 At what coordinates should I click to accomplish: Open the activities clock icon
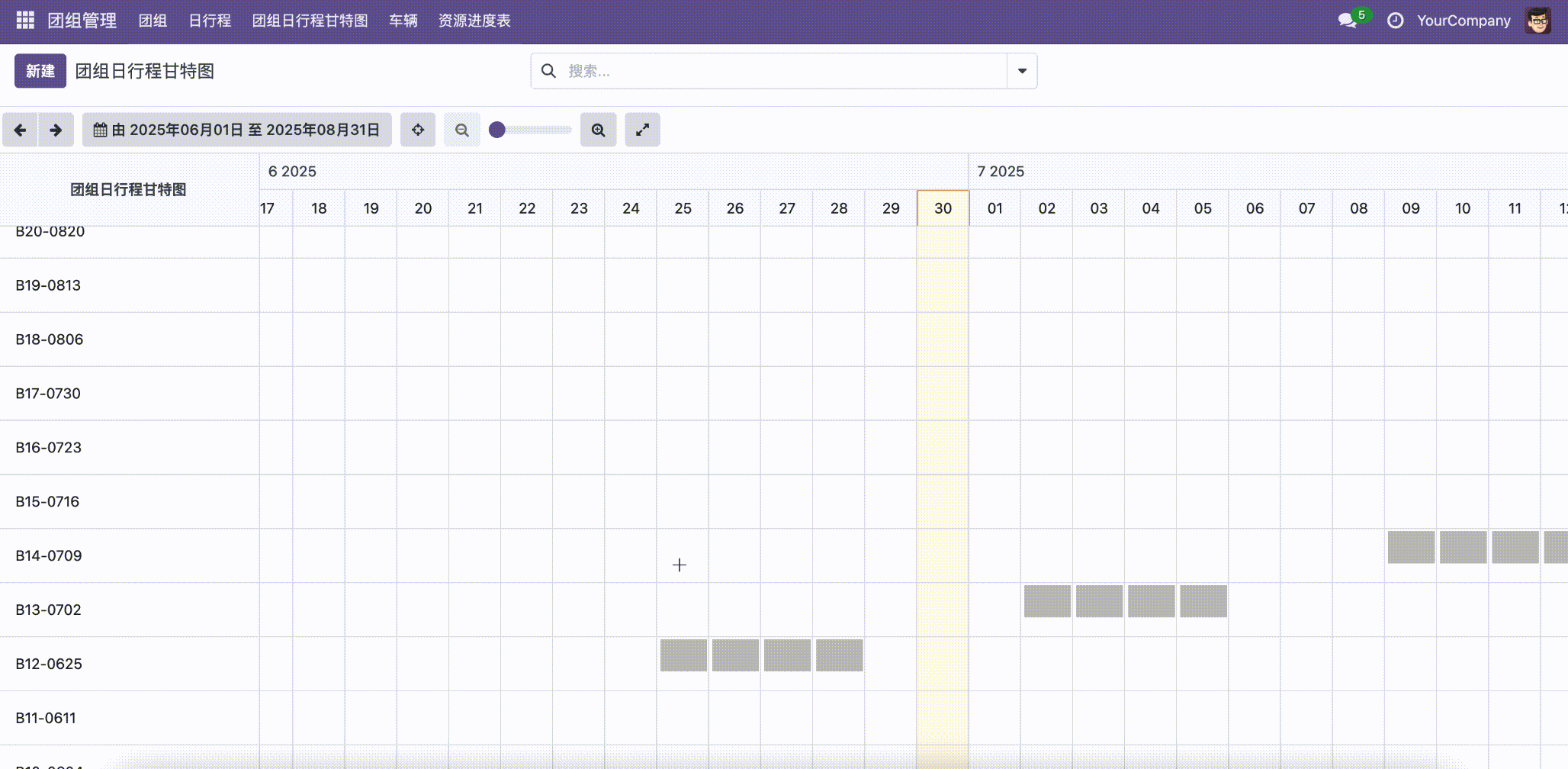point(1395,21)
